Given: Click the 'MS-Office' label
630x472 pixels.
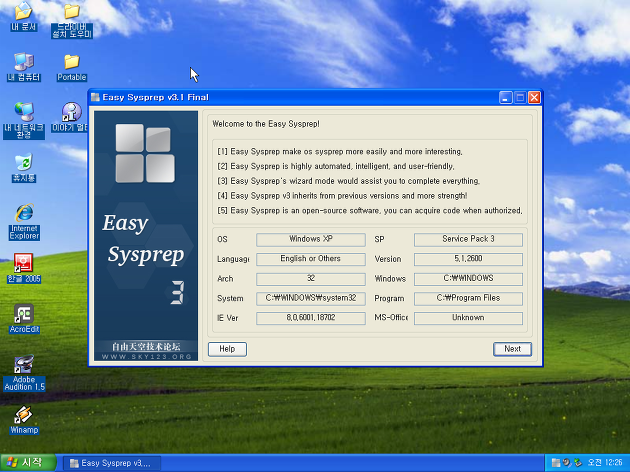Looking at the screenshot, I should (391, 317).
